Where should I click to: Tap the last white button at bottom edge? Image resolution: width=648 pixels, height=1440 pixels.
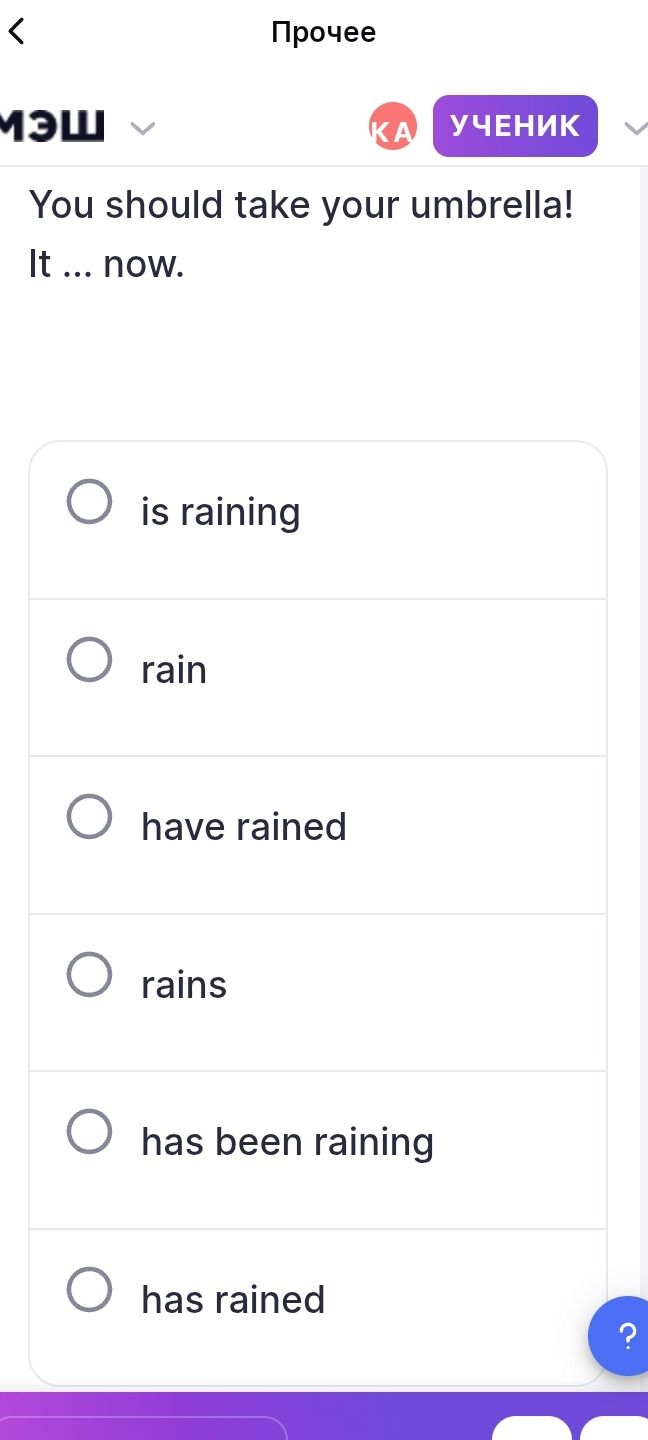click(614, 1428)
